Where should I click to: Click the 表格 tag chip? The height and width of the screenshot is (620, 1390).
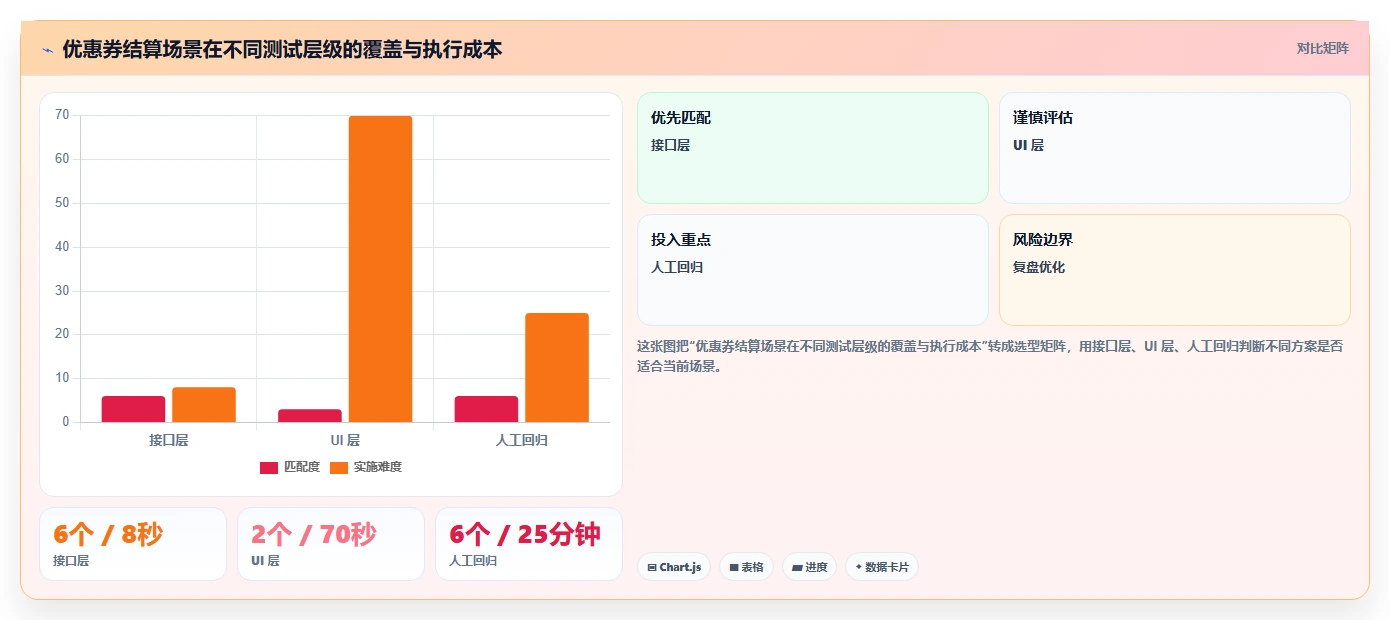747,567
